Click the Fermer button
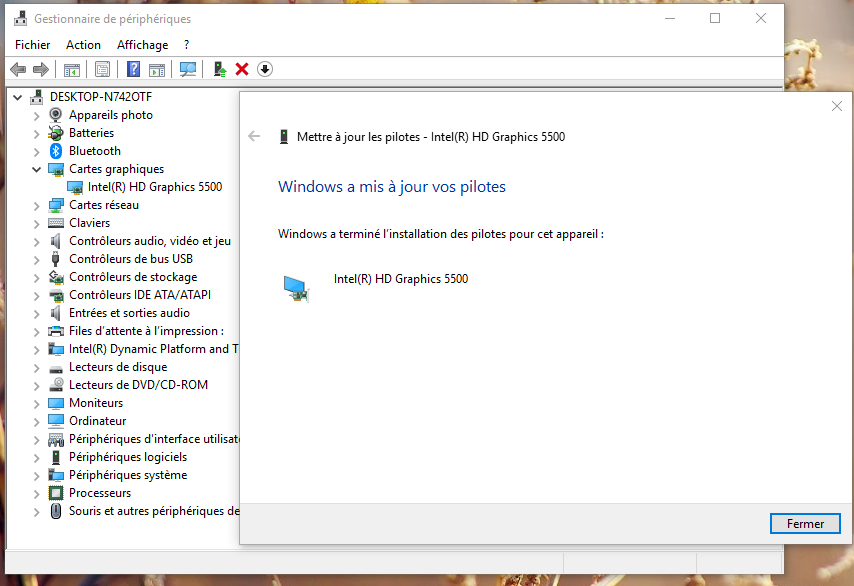This screenshot has height=586, width=854. point(805,523)
